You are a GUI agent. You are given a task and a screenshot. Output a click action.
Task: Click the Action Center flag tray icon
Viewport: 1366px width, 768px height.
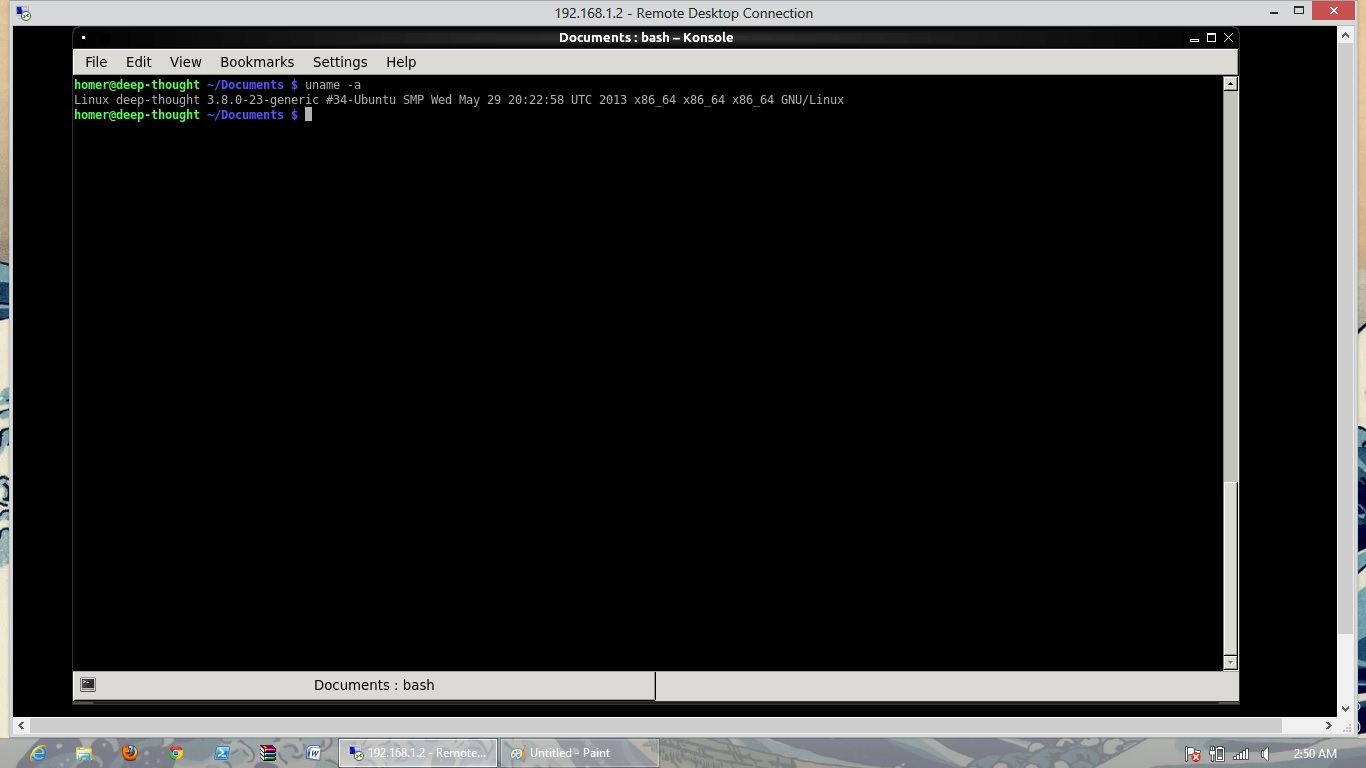(1193, 754)
